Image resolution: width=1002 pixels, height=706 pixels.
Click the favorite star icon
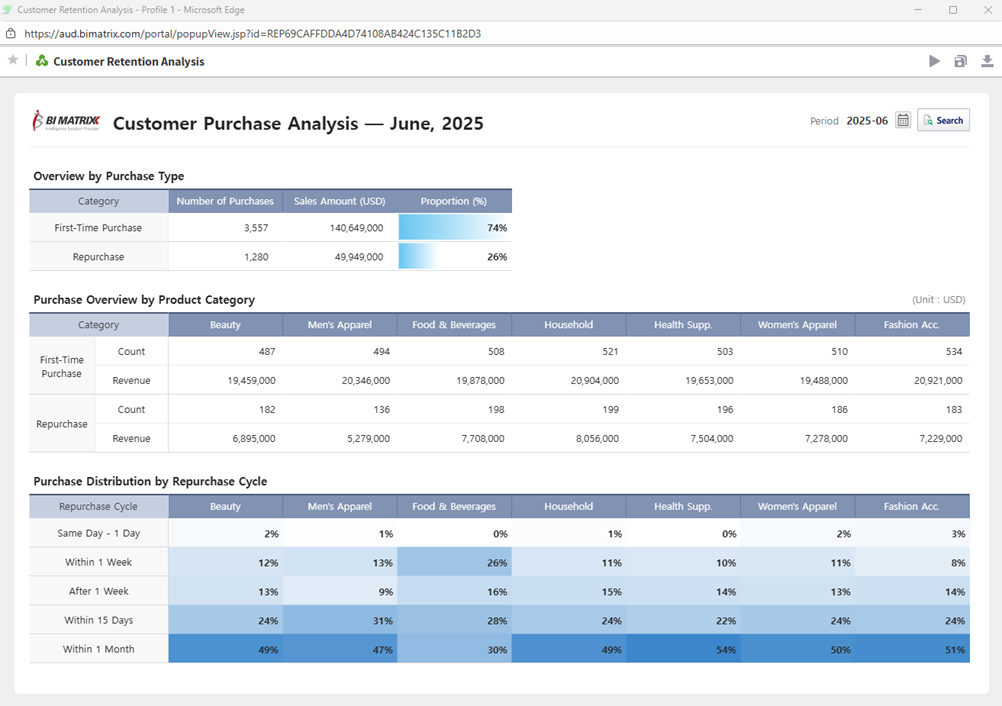13,60
